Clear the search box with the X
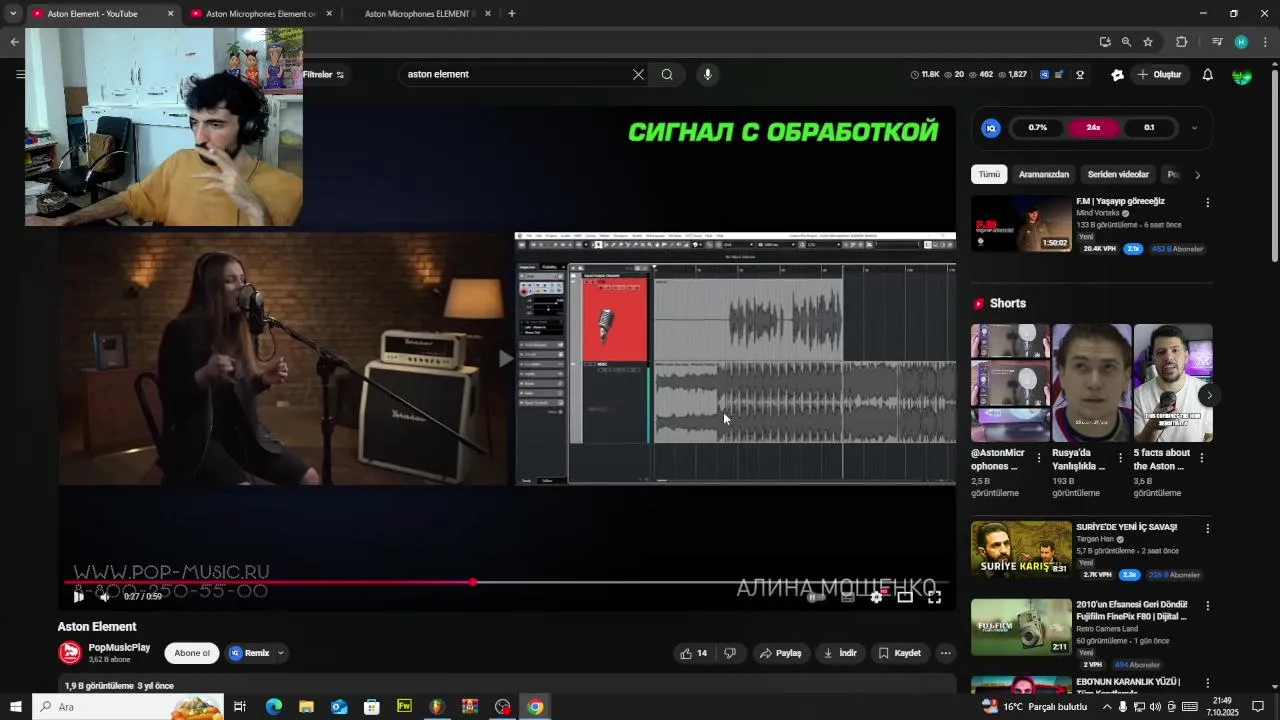The width and height of the screenshot is (1280, 720). [638, 74]
